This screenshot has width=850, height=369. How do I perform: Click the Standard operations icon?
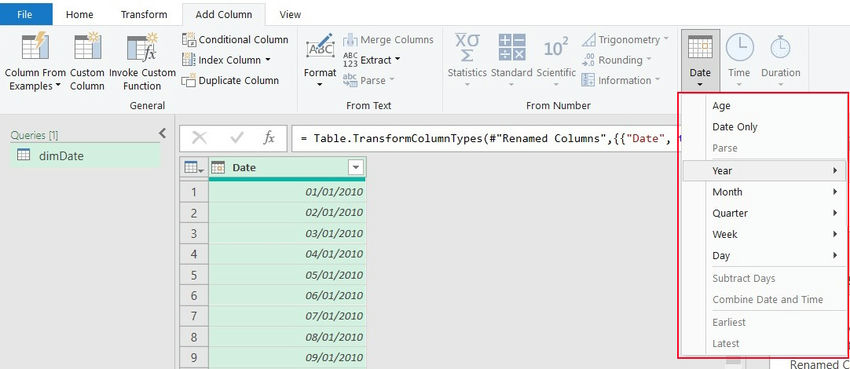(512, 47)
